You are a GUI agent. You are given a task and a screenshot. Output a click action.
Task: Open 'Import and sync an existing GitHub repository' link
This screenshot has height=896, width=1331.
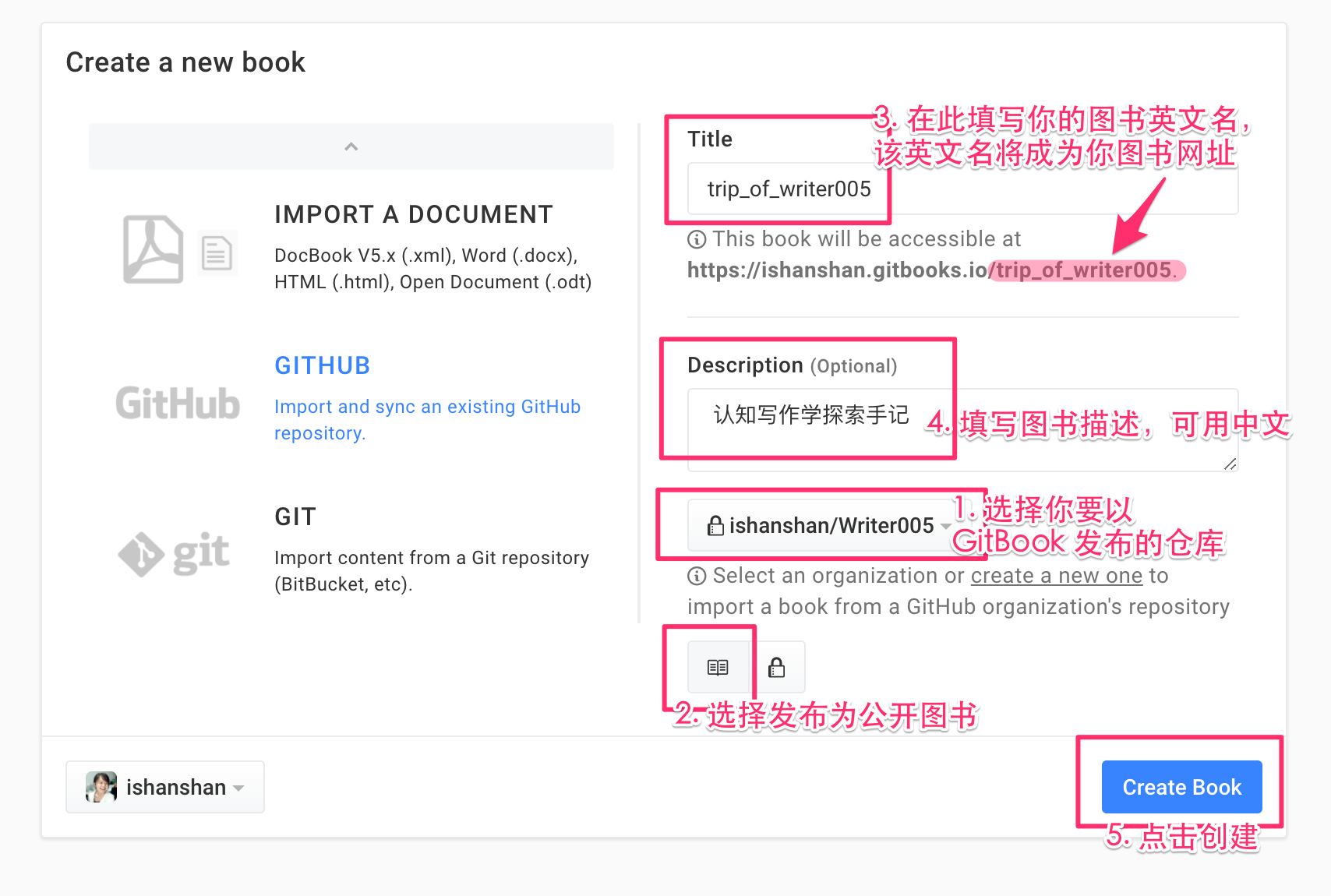427,419
